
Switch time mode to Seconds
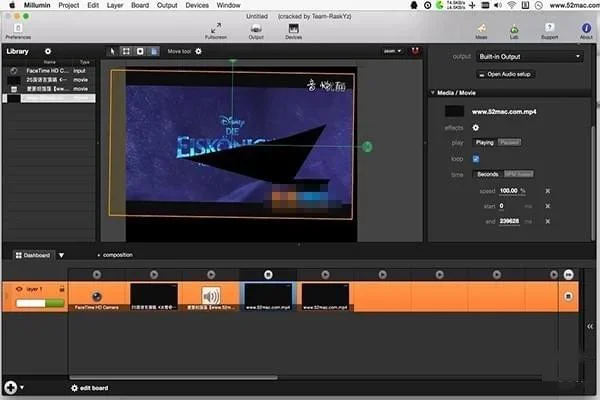[x=488, y=174]
